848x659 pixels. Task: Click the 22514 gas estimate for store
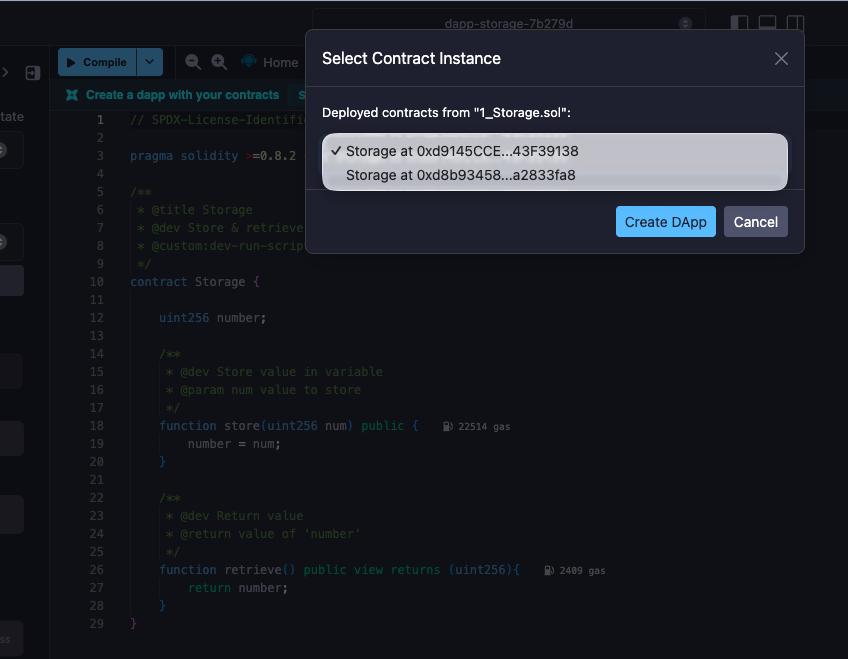pos(476,427)
